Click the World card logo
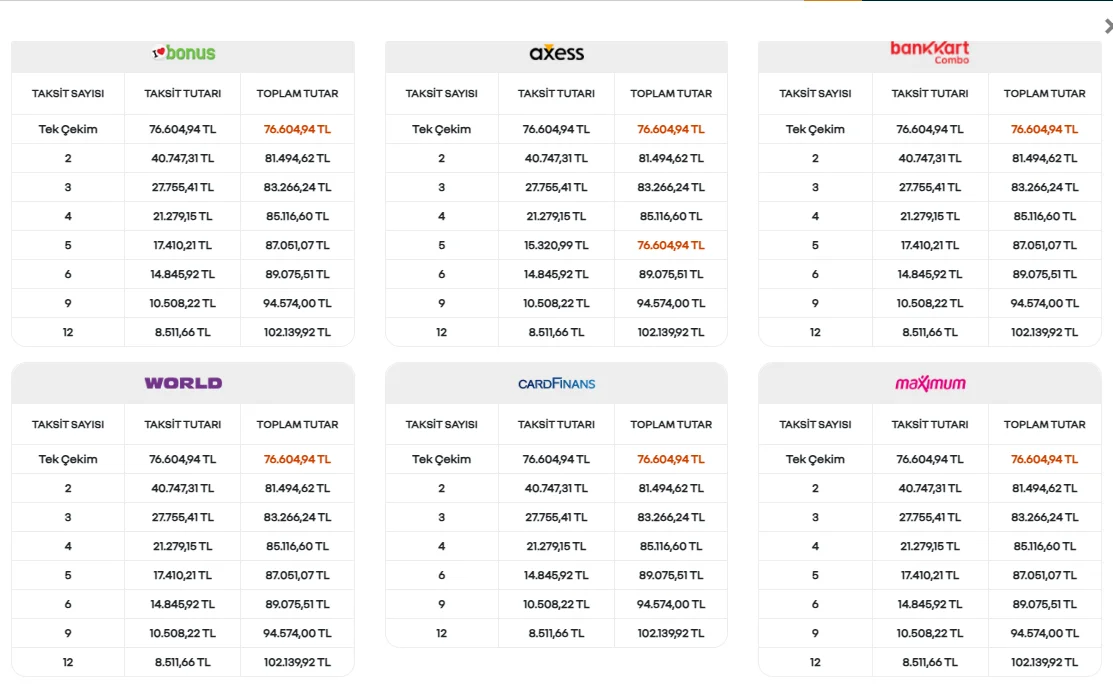The image size is (1113, 691). coord(183,383)
